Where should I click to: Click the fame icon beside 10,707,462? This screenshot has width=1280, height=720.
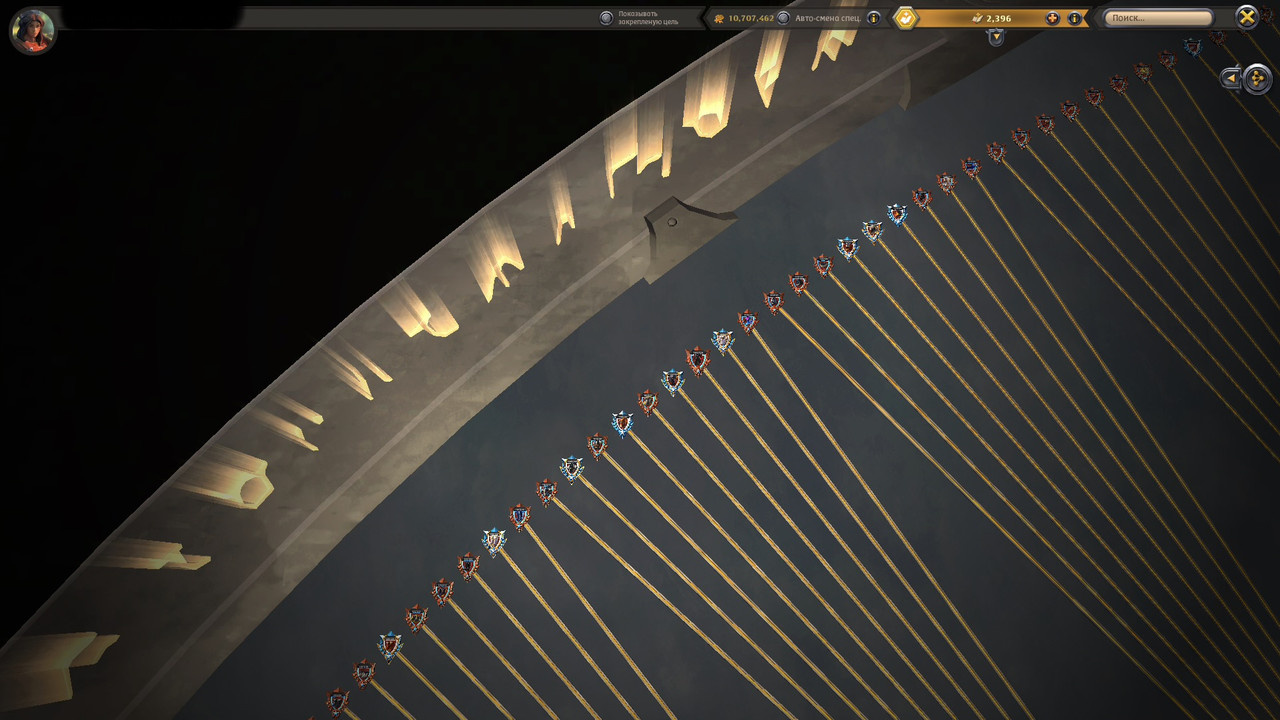[719, 18]
